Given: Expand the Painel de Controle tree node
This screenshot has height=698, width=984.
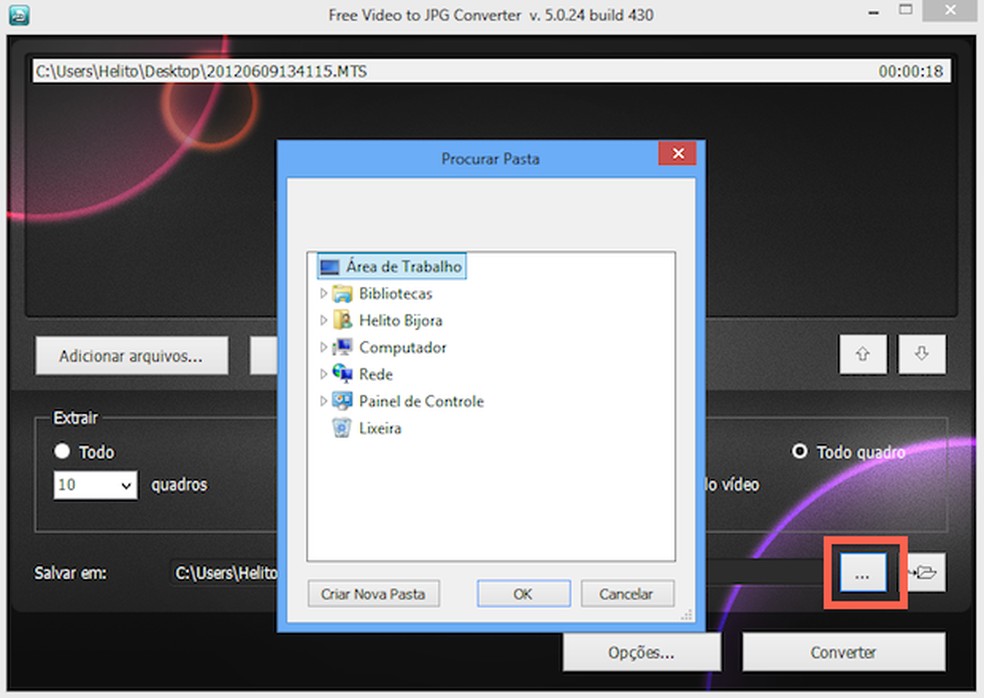Looking at the screenshot, I should pos(323,401).
